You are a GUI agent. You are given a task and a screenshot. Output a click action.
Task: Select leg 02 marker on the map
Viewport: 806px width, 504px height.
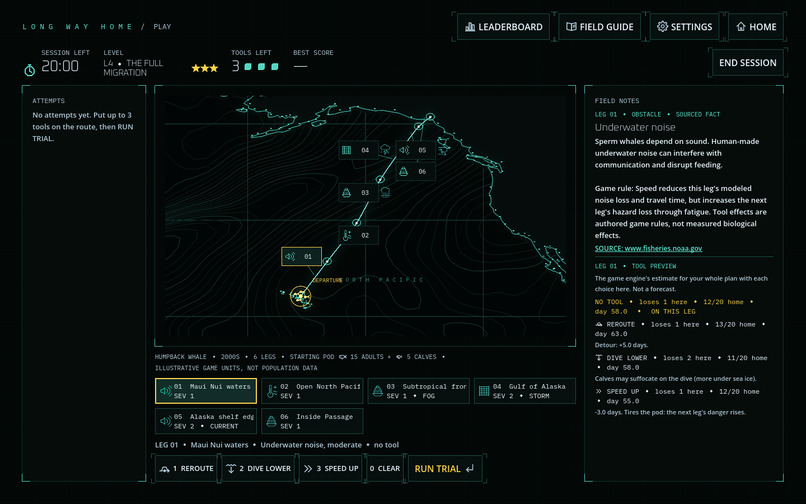click(358, 235)
